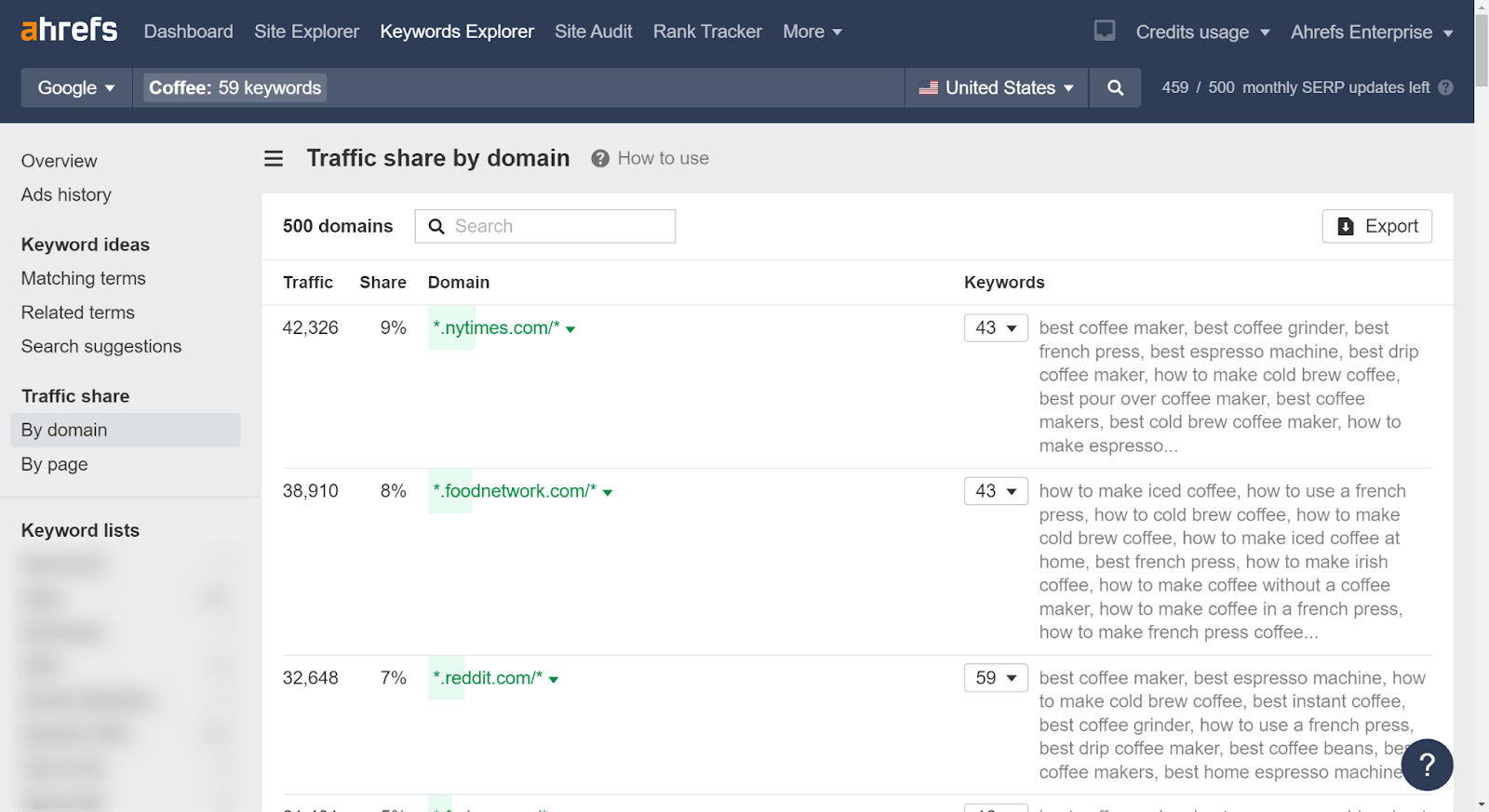Click help icon next to SERP updates left
Screen dimensions: 1489x812
click(x=1445, y=87)
